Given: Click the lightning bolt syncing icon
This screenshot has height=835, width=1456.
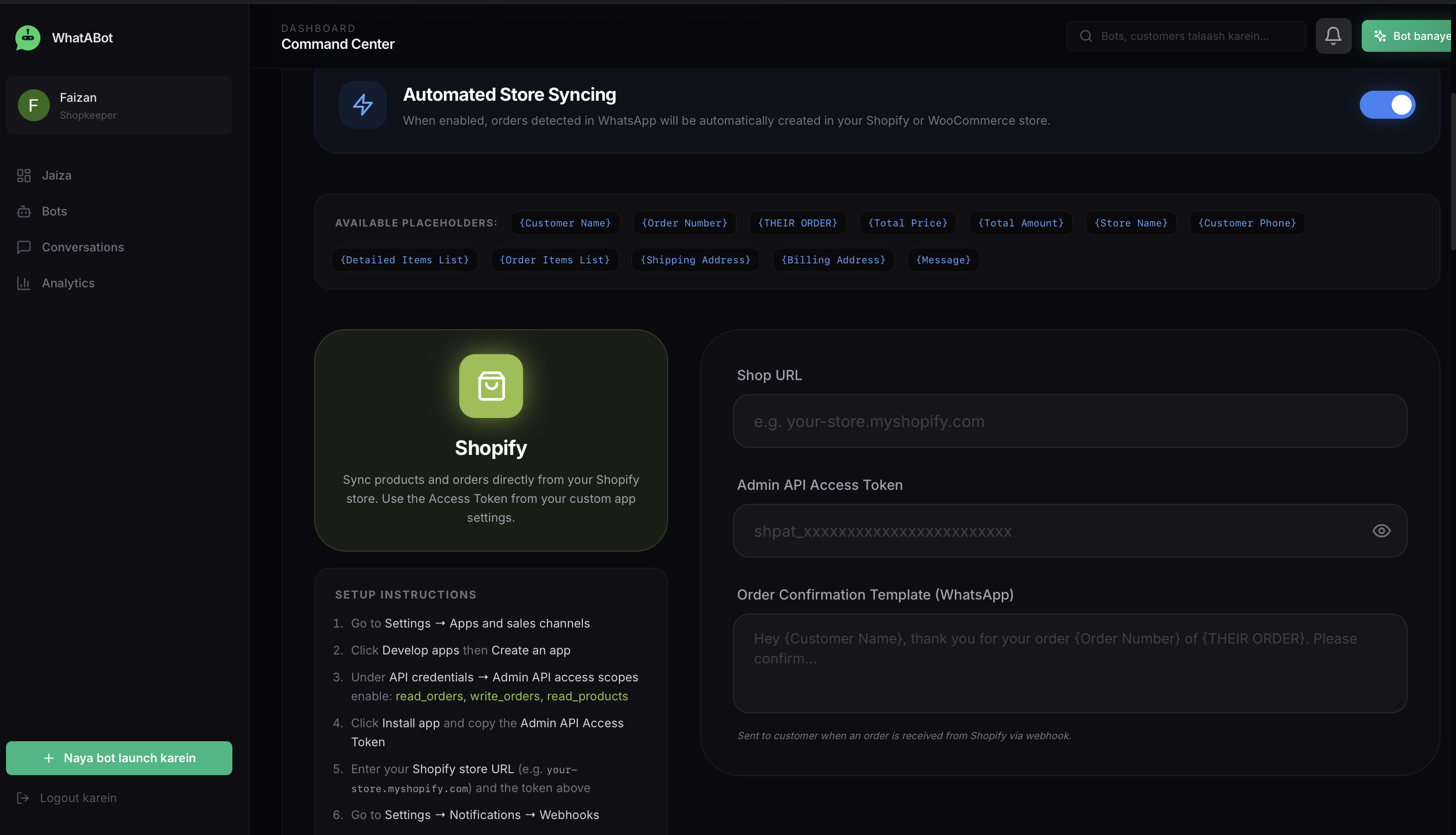Looking at the screenshot, I should pos(363,105).
